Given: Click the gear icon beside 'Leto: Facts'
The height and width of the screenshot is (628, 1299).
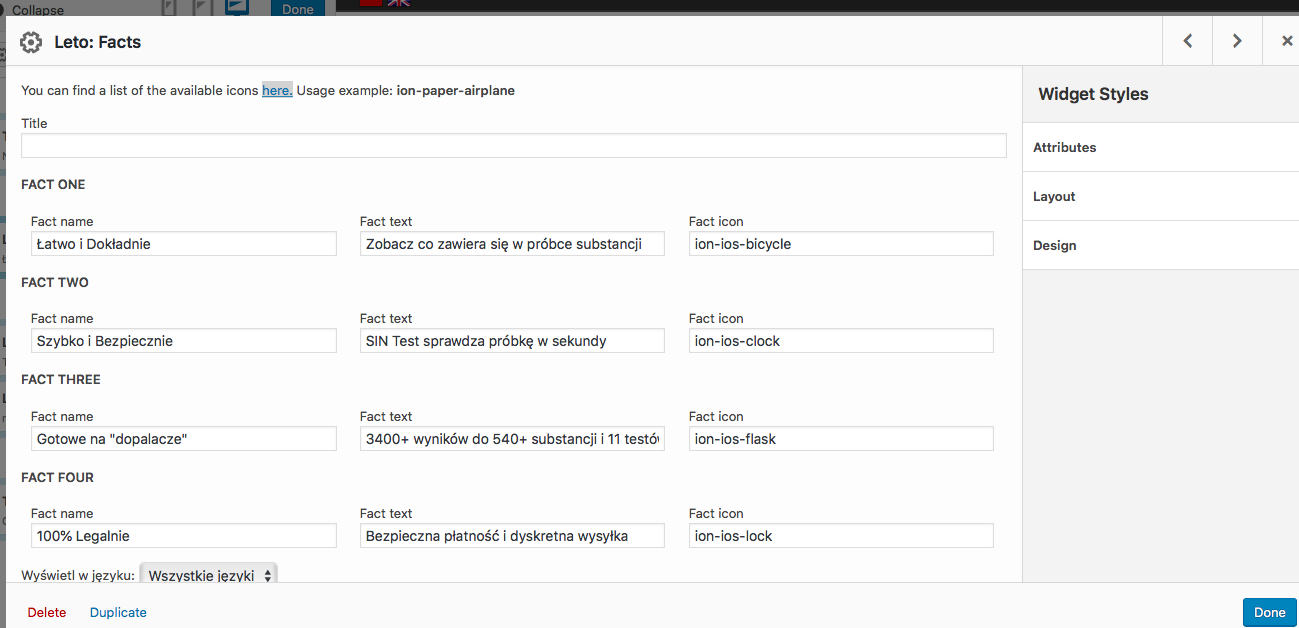Looking at the screenshot, I should pyautogui.click(x=30, y=42).
